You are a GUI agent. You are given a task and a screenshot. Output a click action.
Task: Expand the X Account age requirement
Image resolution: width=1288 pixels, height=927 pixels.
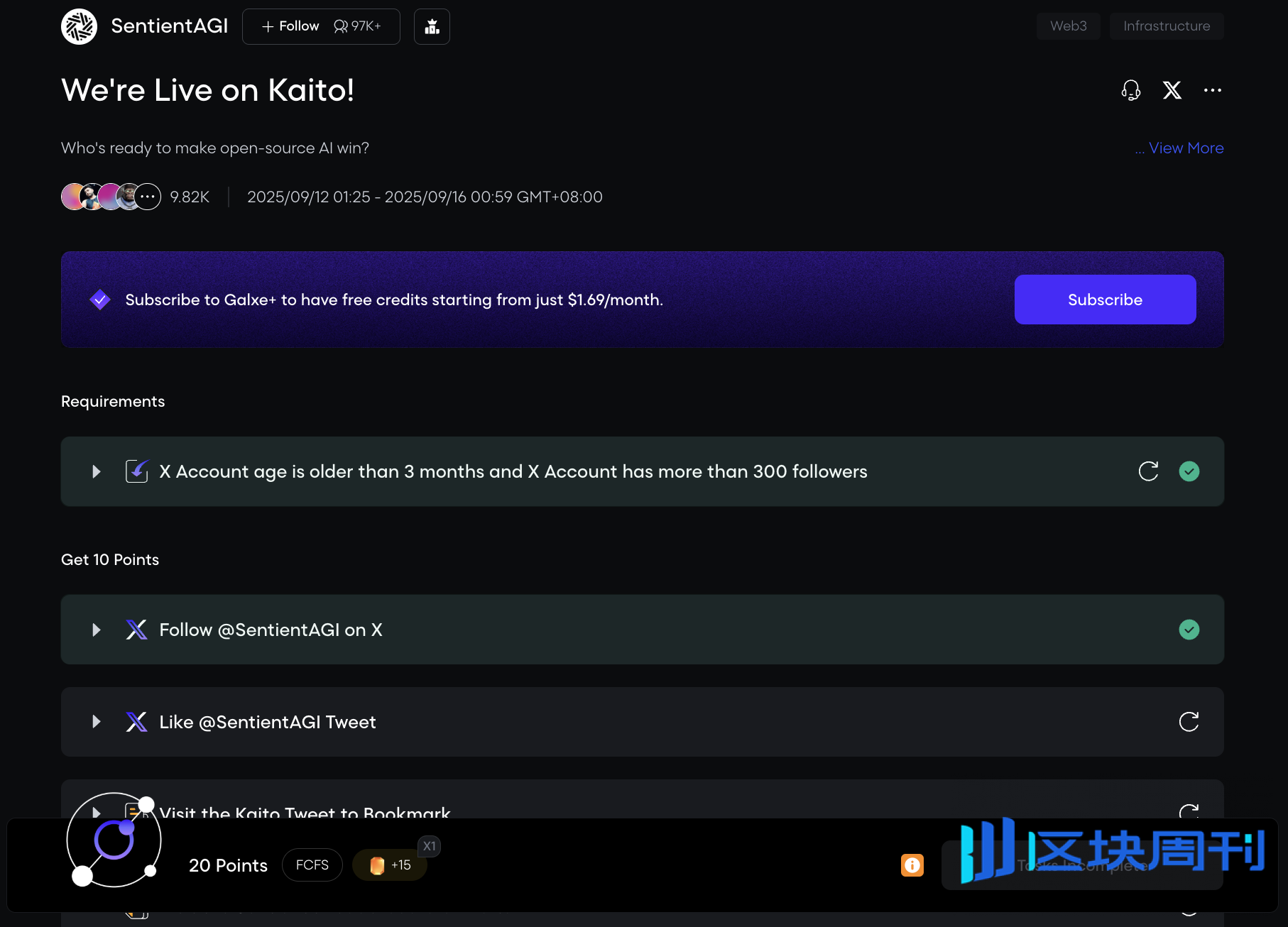pos(97,471)
